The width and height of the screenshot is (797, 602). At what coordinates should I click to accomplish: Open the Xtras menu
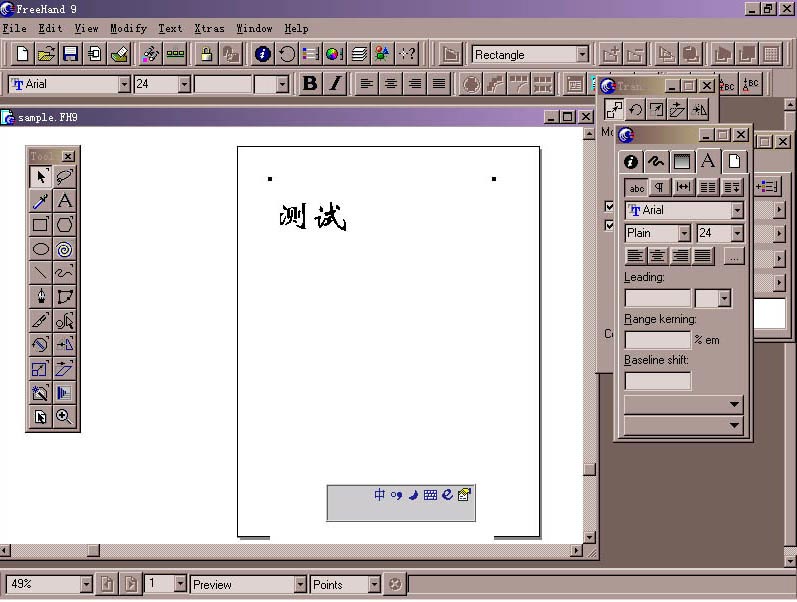pyautogui.click(x=209, y=28)
